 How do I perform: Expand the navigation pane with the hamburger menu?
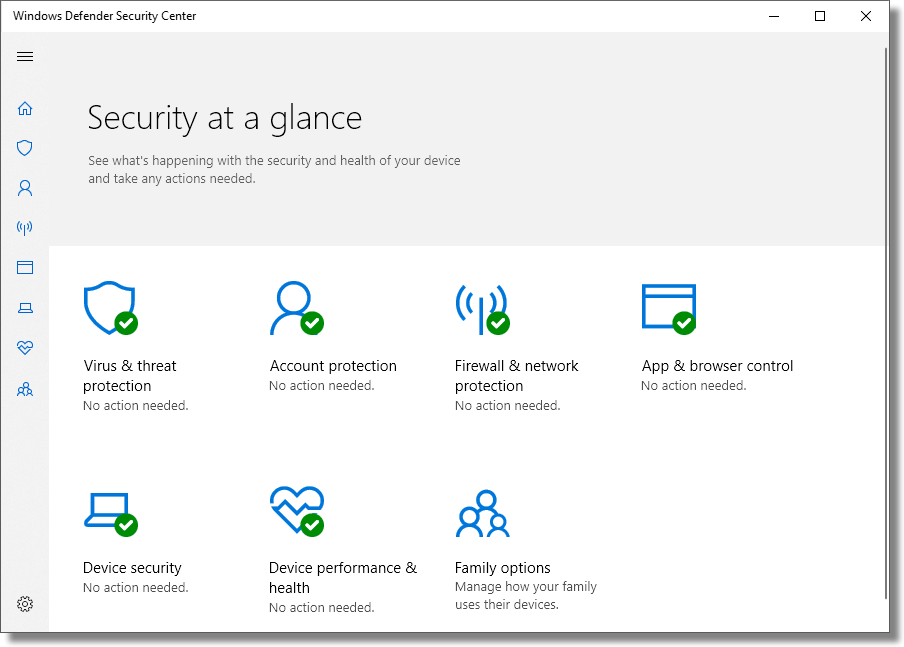[x=25, y=56]
